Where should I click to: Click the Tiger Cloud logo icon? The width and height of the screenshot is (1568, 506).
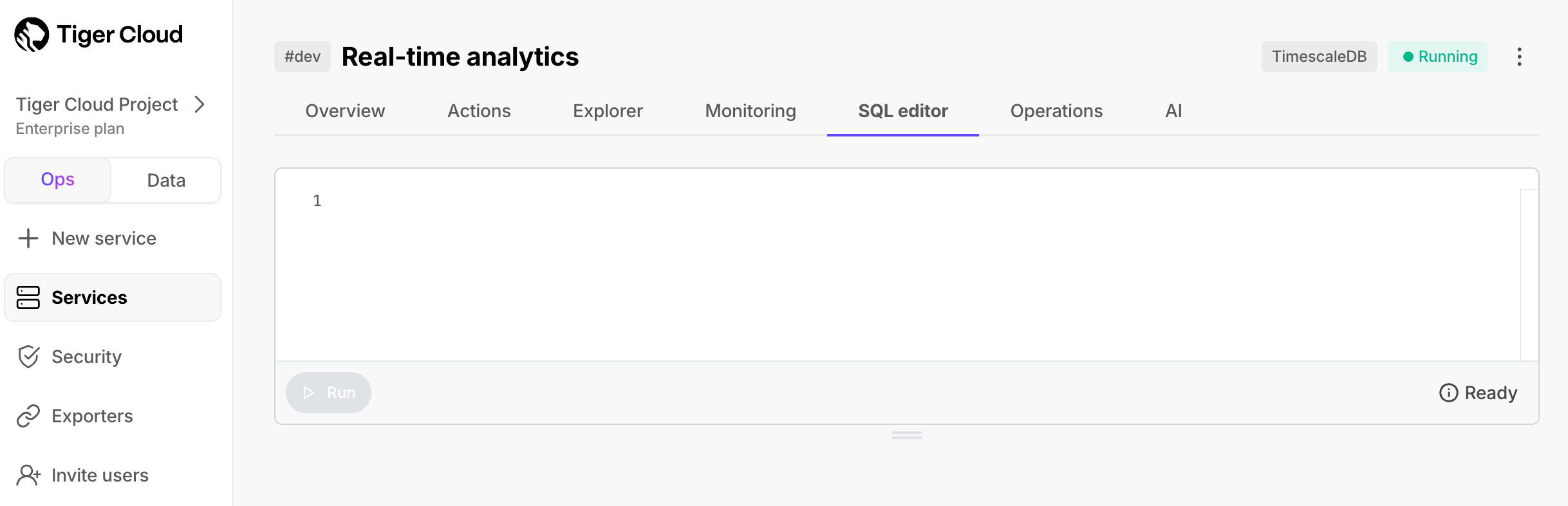32,35
